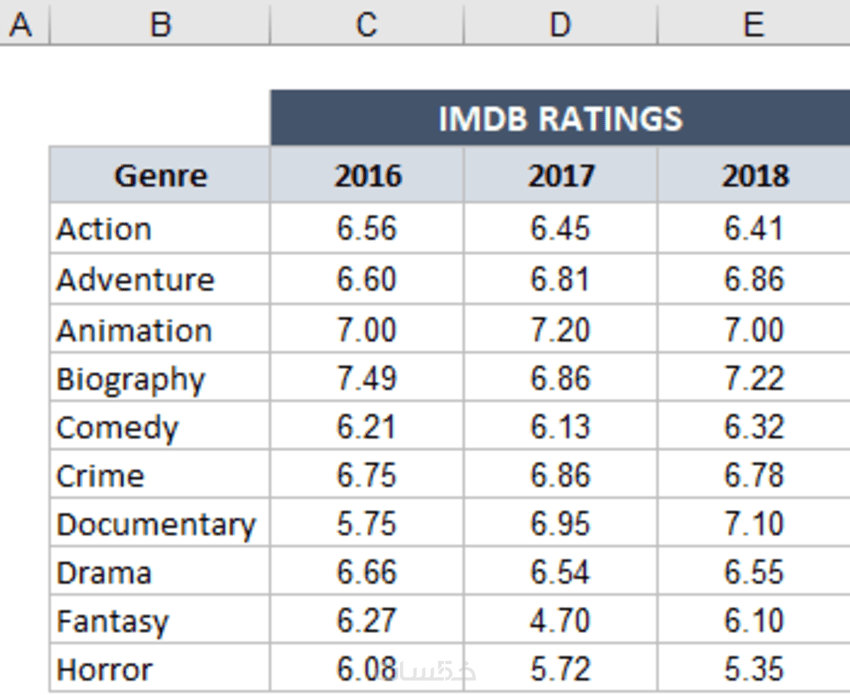Screen dimensions: 850x695
Task: Select the IMDB RATINGS merged header cell
Action: tap(560, 118)
